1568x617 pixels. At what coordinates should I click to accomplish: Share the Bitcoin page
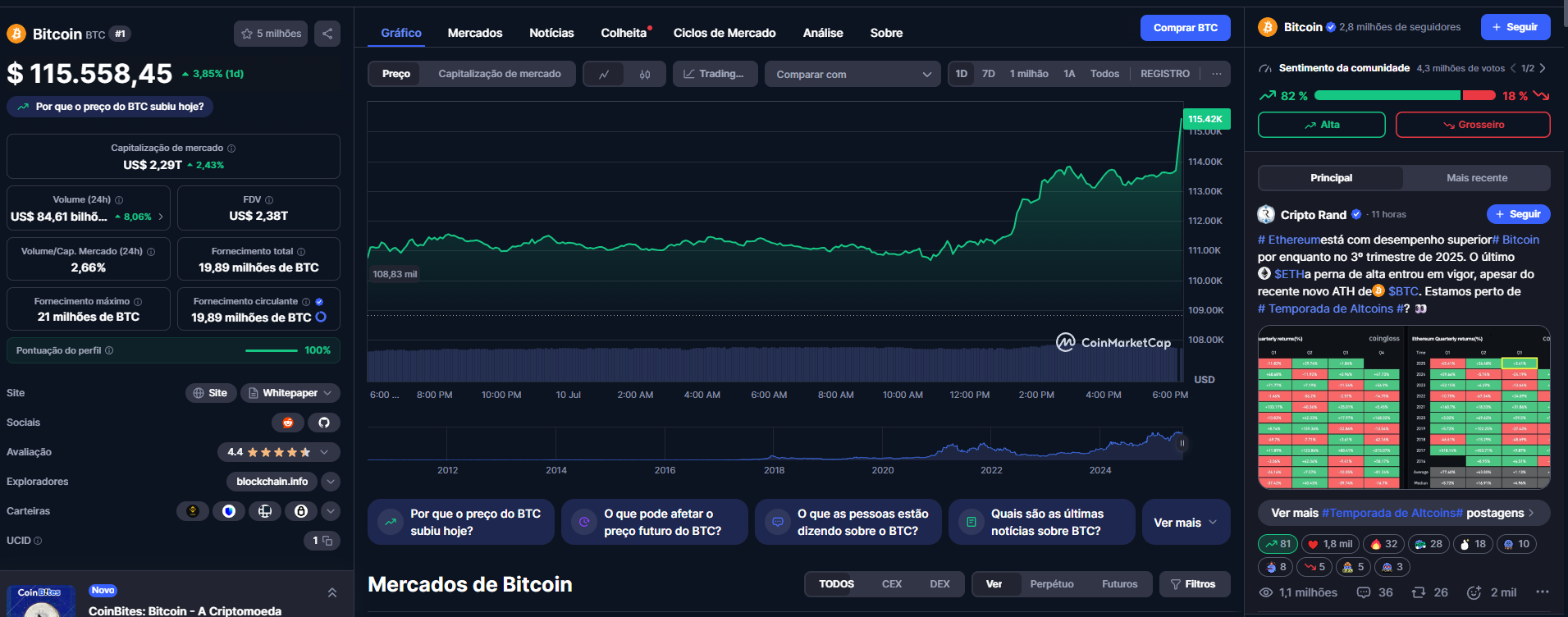pos(327,34)
